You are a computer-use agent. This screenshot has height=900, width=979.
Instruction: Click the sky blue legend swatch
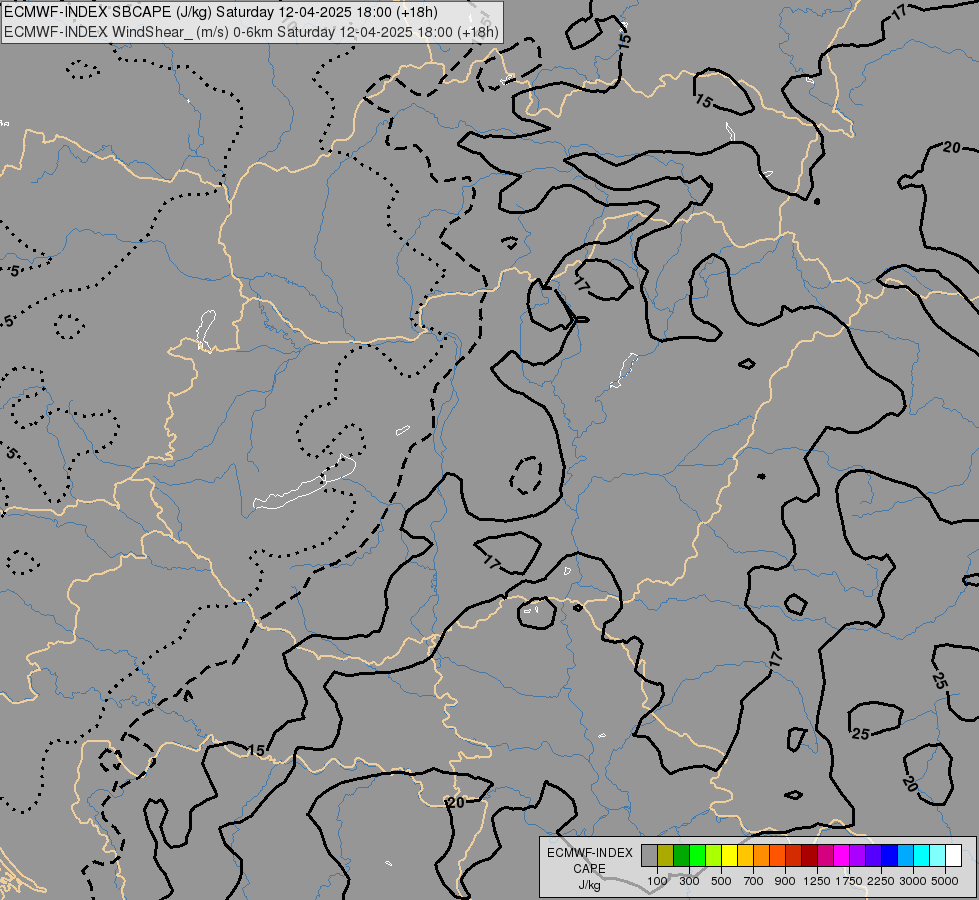coord(905,855)
